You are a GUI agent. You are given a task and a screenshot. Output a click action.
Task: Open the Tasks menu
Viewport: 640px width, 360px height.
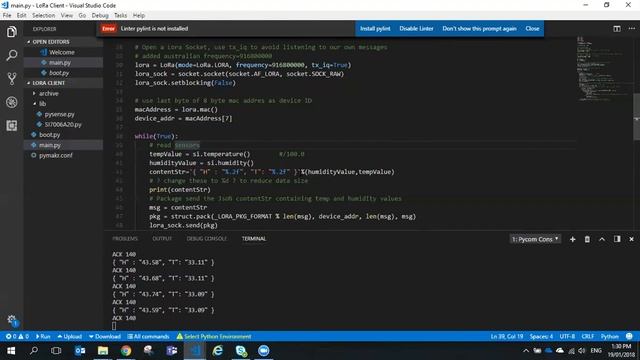120,16
